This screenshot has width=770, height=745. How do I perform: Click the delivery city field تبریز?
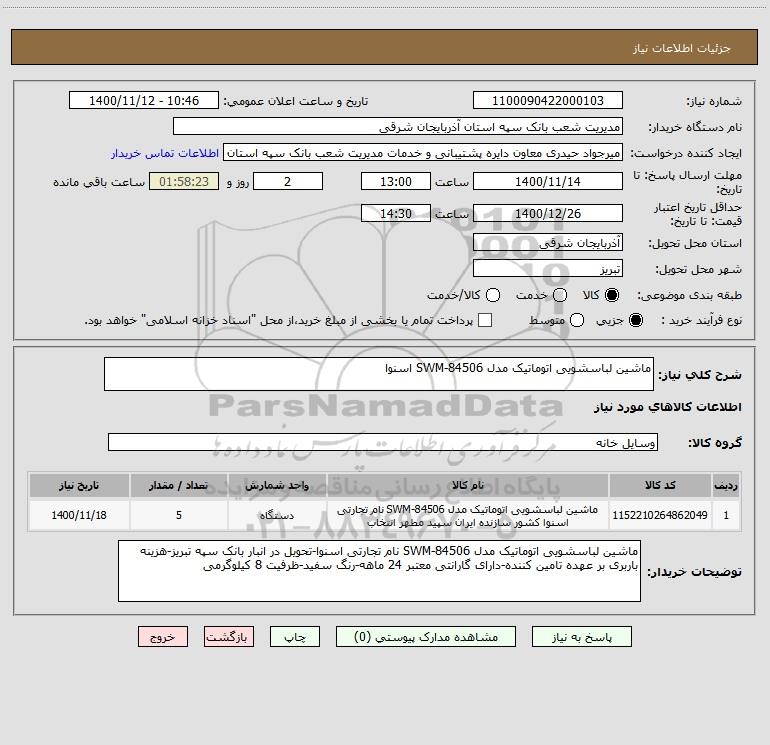548,268
